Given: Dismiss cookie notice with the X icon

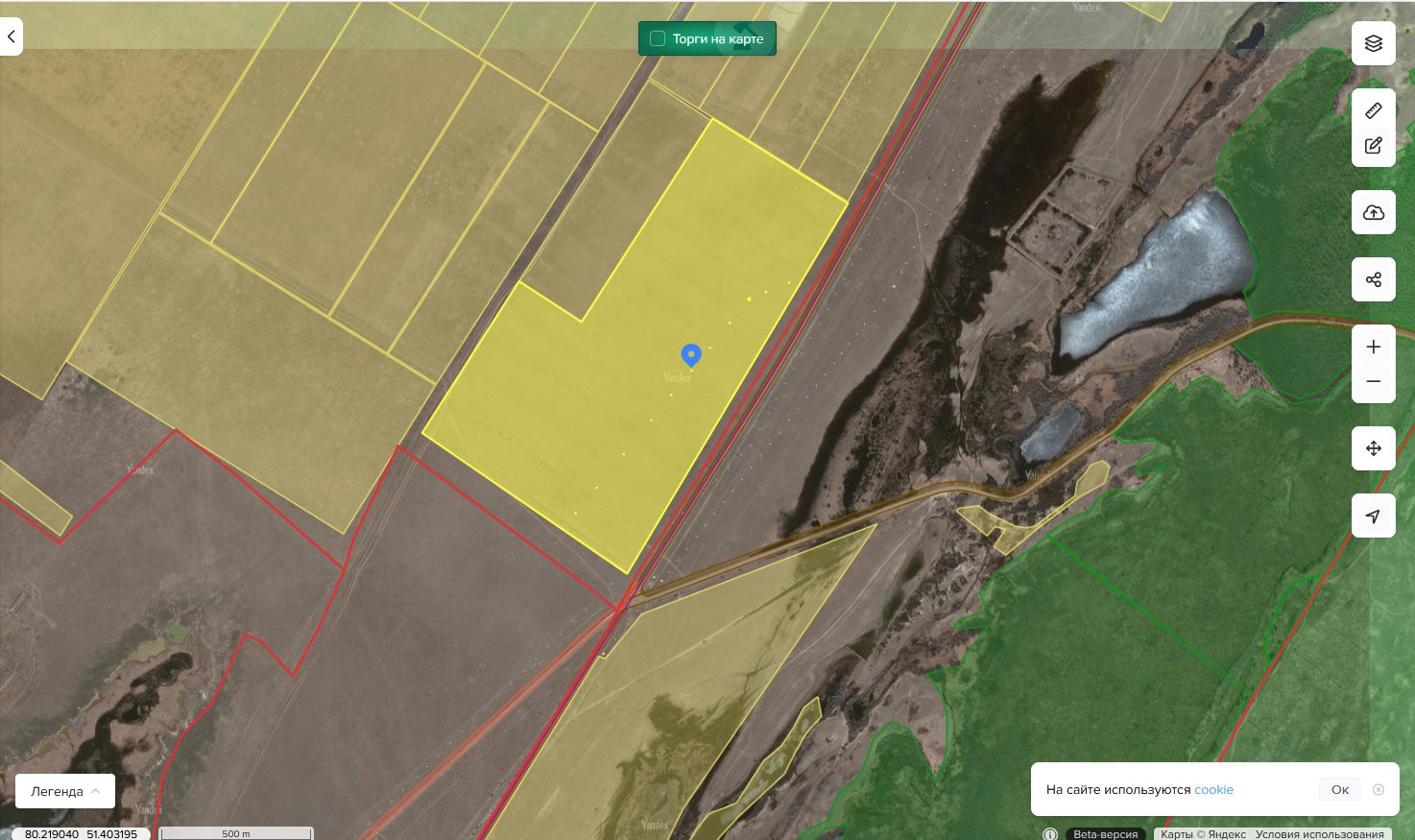Looking at the screenshot, I should point(1379,789).
